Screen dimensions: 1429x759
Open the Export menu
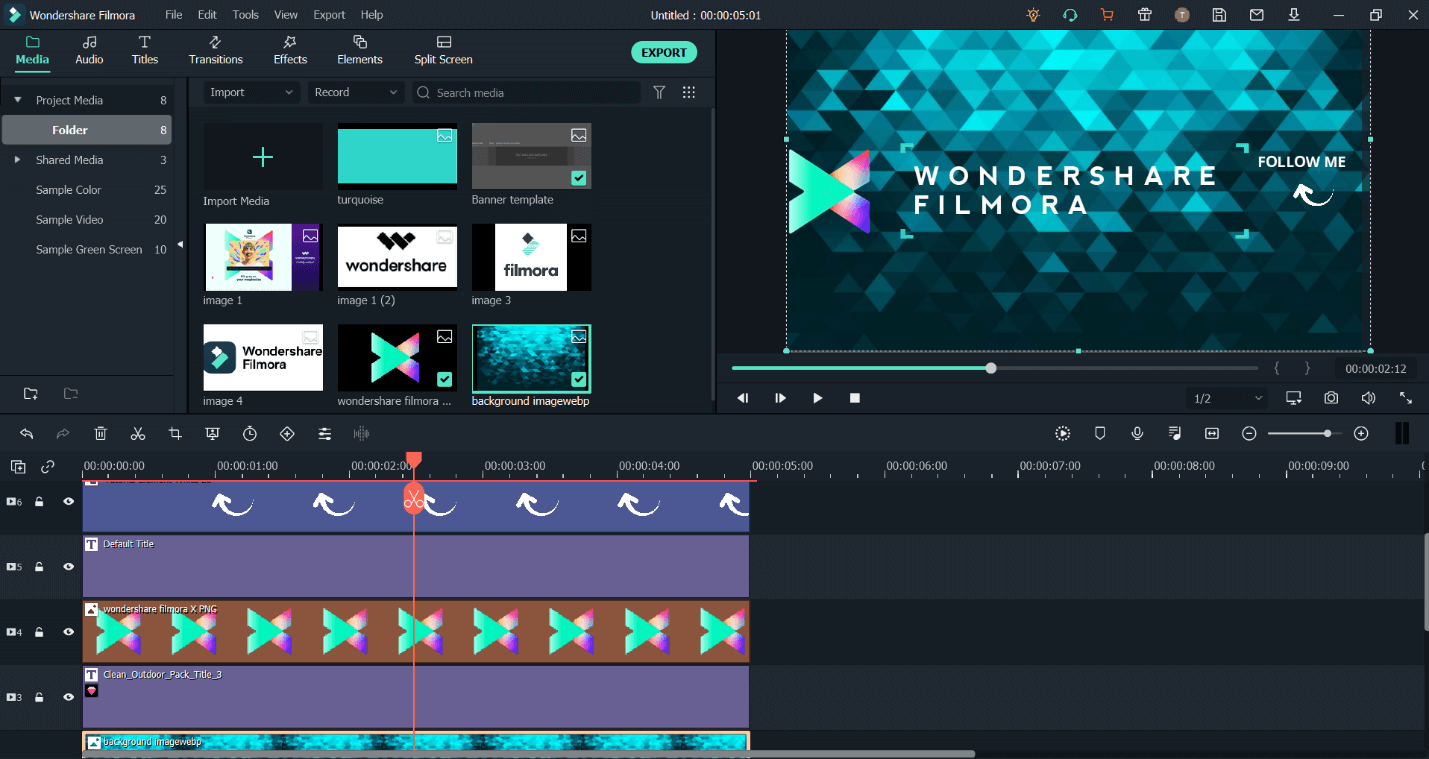click(329, 15)
